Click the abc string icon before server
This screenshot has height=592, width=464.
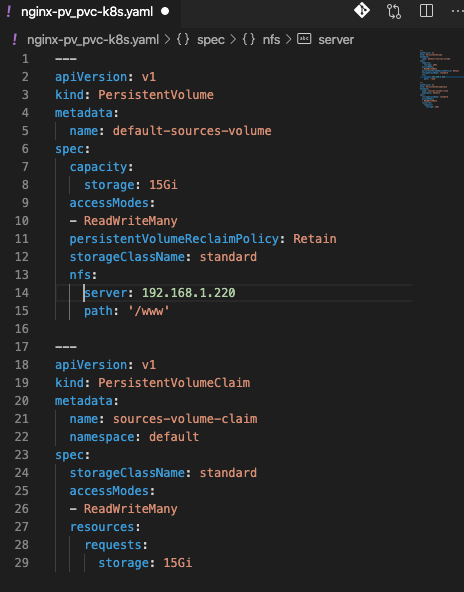coord(304,39)
